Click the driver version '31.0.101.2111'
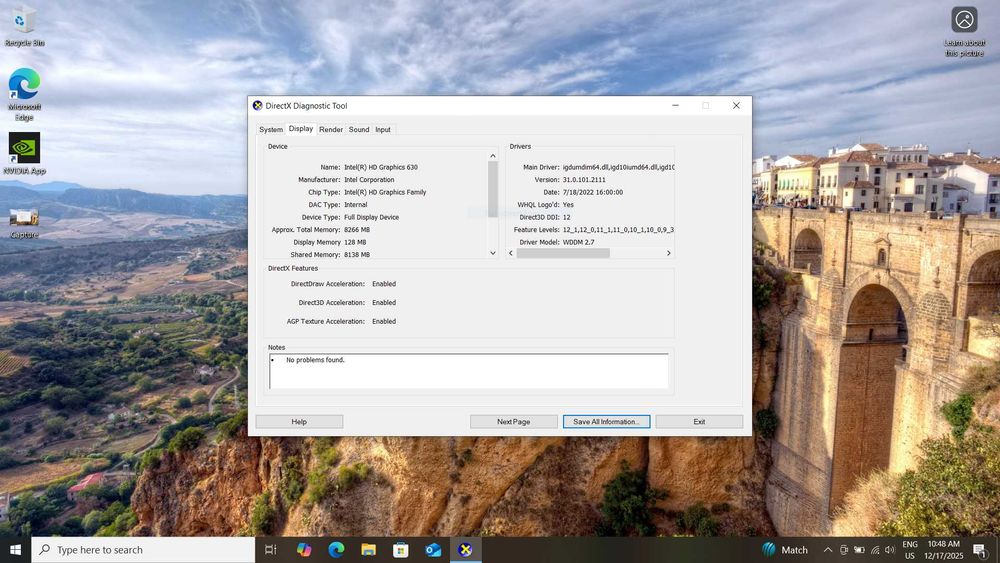 [584, 180]
